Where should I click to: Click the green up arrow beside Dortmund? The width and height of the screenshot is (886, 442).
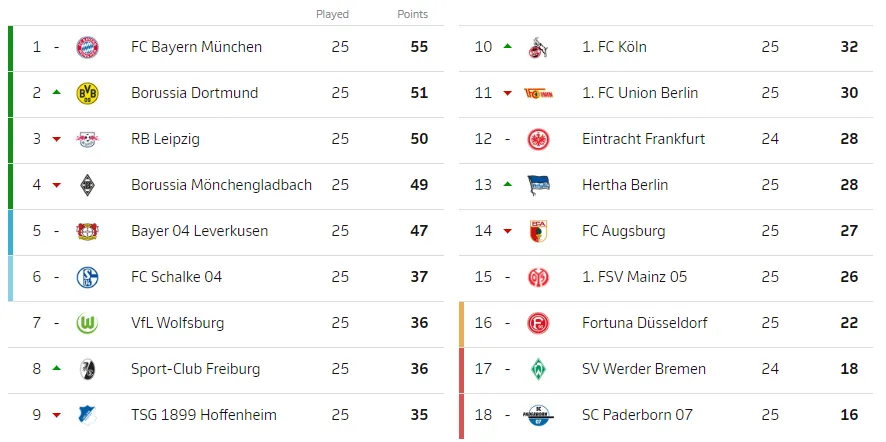pos(56,92)
